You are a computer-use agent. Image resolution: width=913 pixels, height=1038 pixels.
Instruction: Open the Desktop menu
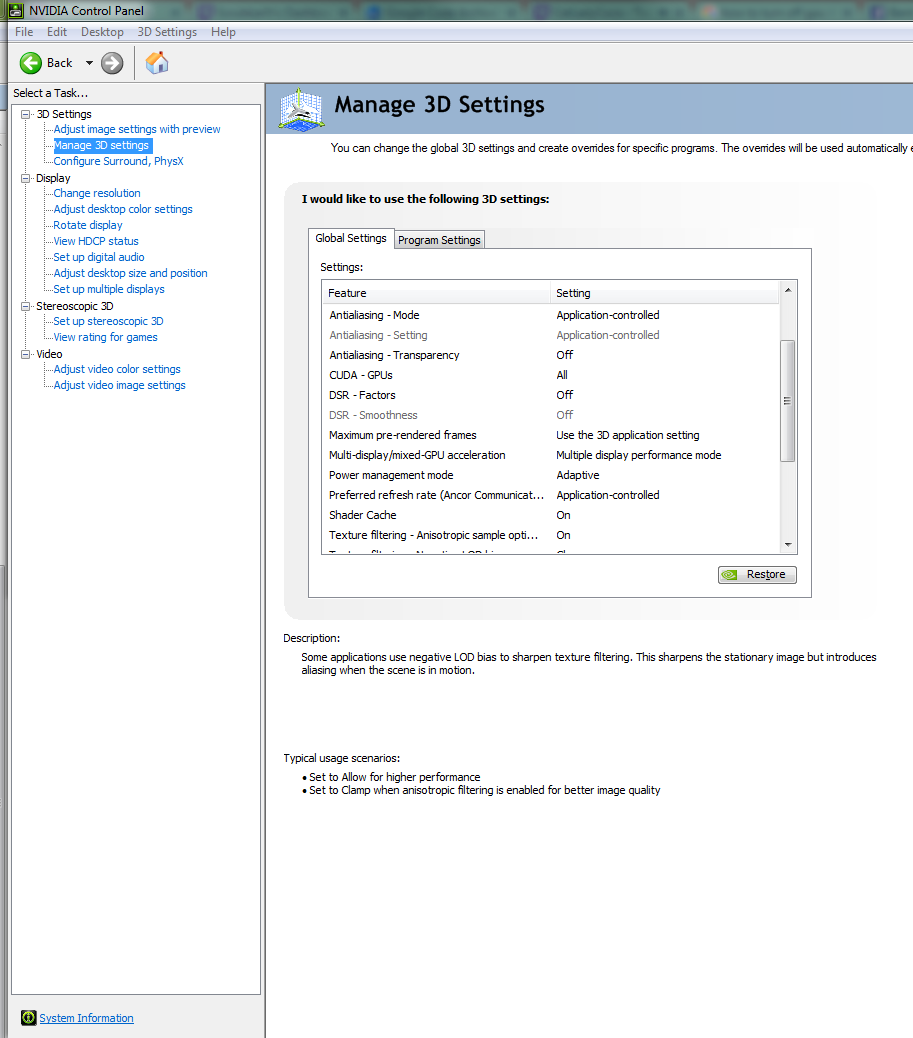(102, 32)
